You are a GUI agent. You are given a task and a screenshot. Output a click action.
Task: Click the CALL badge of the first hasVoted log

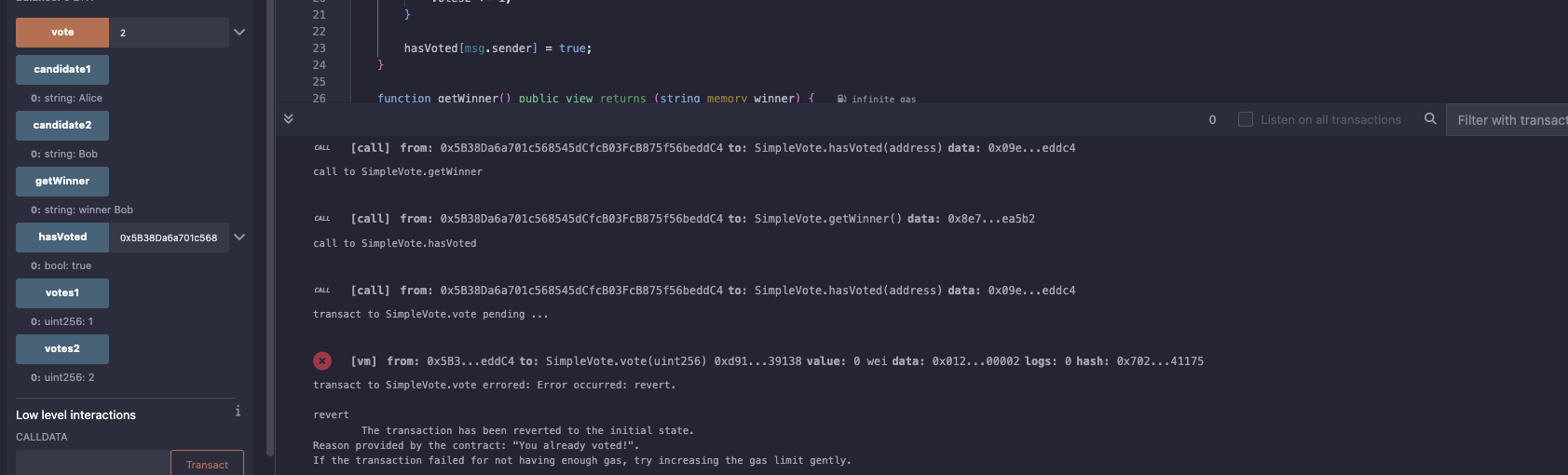coord(322,148)
